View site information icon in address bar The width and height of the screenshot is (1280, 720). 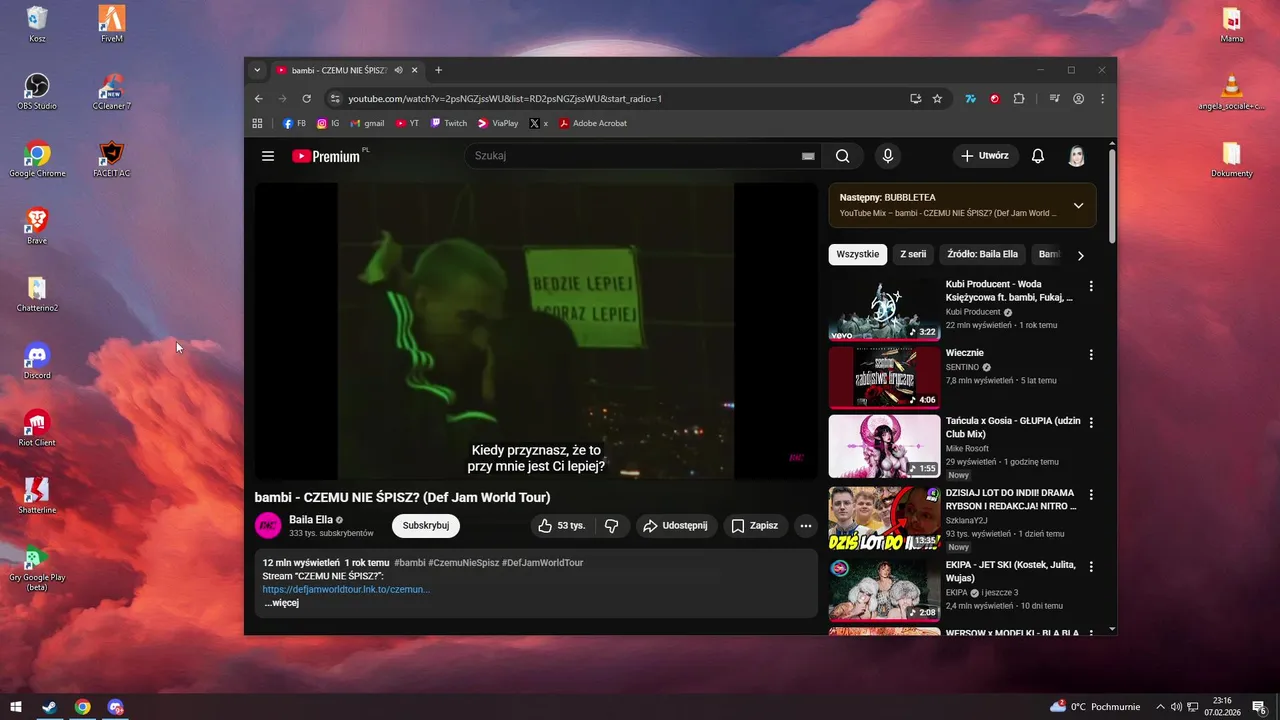tap(335, 99)
